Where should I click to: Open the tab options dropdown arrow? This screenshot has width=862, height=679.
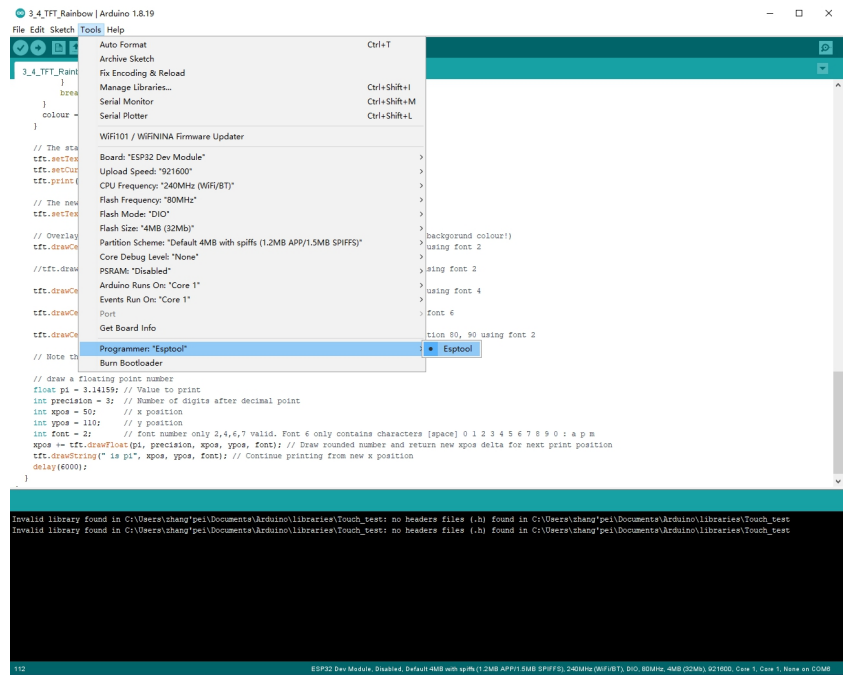tap(823, 68)
